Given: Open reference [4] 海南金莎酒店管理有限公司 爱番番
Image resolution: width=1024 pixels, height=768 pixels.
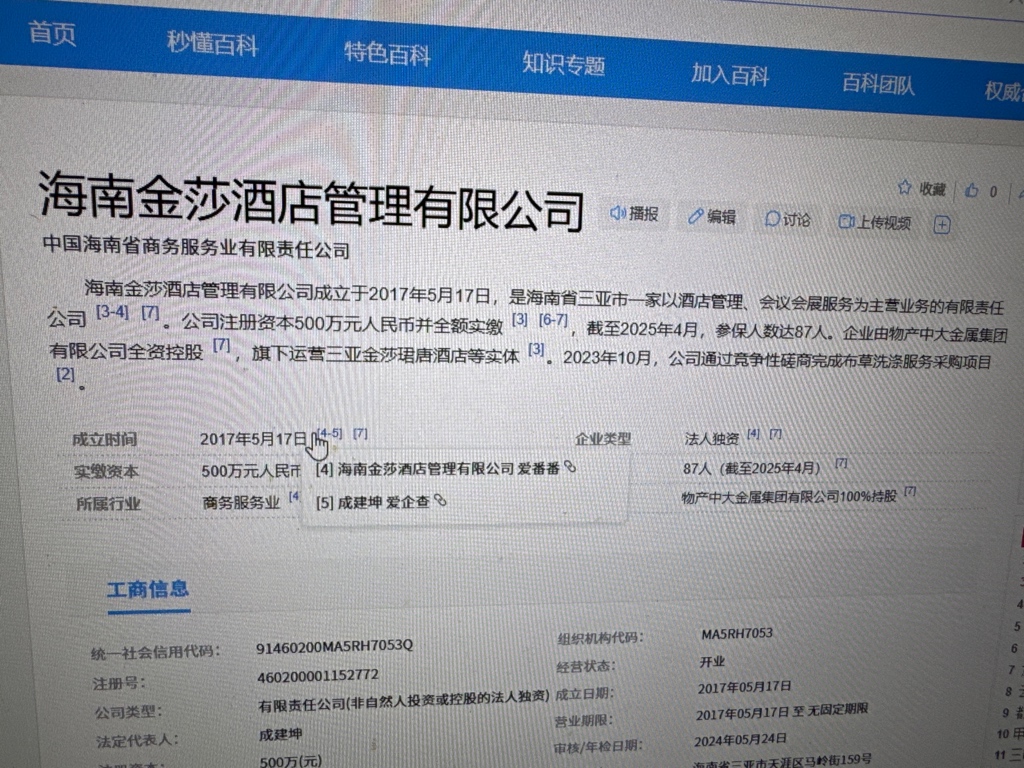Looking at the screenshot, I should tap(438, 468).
